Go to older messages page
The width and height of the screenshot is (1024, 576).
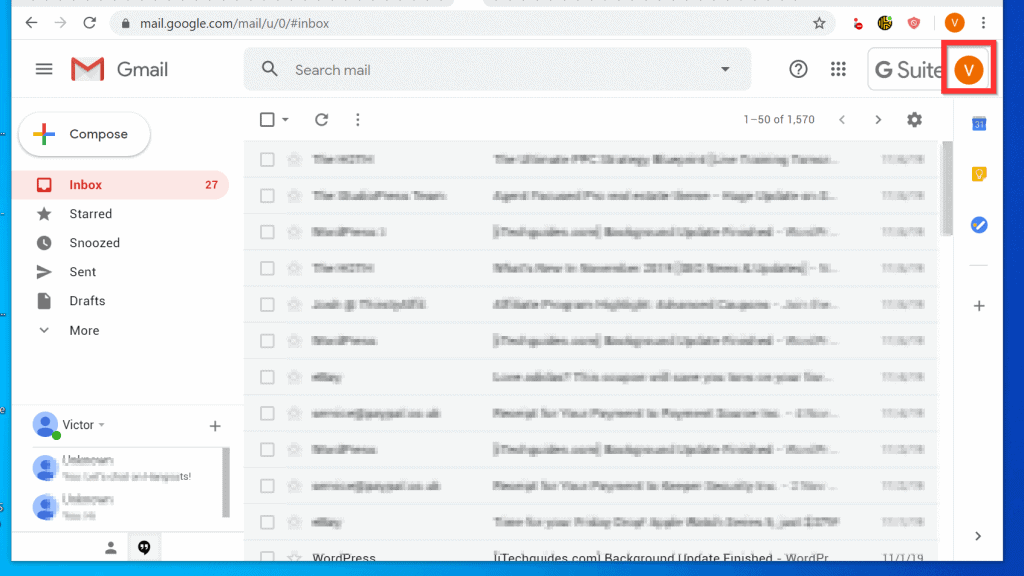(x=878, y=120)
